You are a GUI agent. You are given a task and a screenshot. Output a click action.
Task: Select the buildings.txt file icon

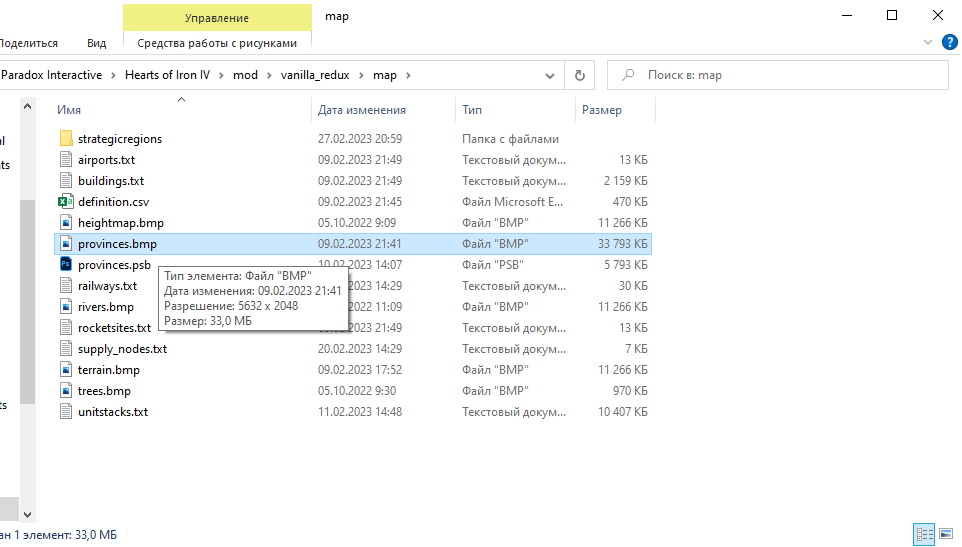coord(66,180)
